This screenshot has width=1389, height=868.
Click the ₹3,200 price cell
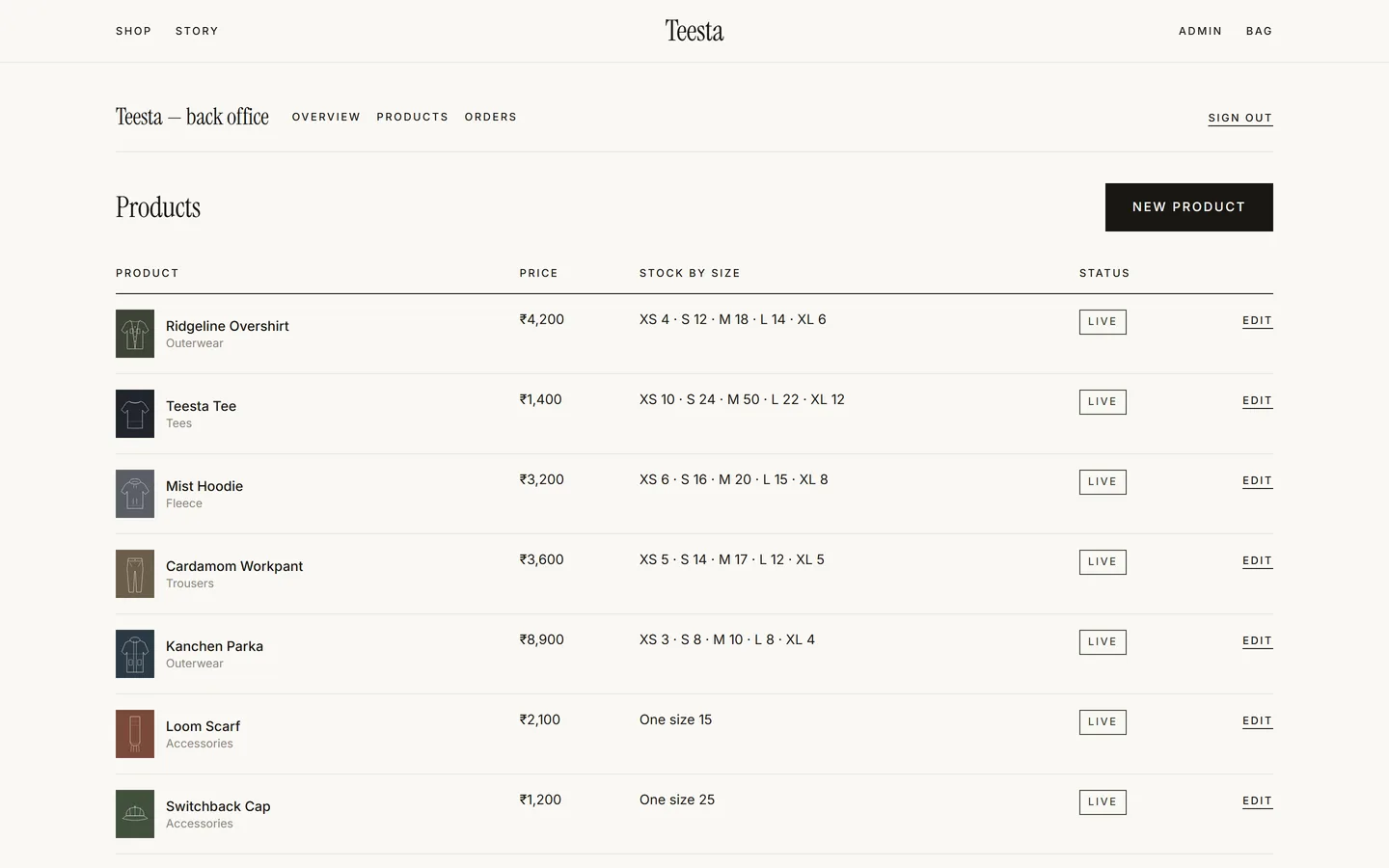[542, 479]
